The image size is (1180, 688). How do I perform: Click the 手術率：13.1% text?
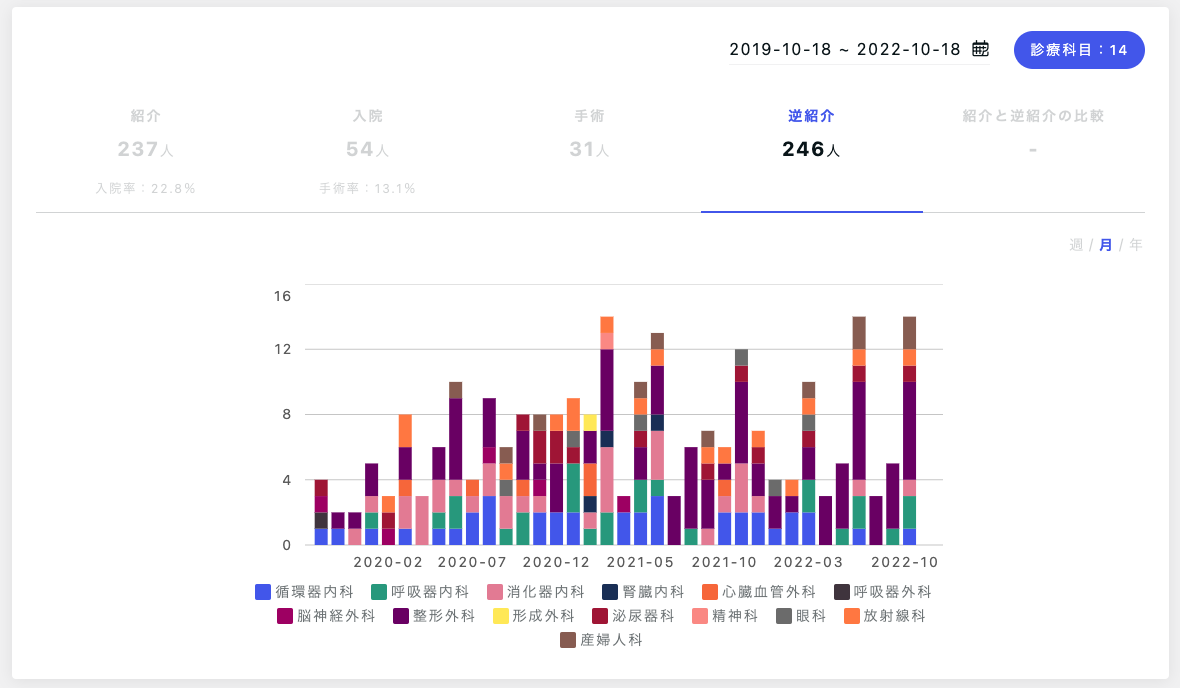(x=367, y=188)
